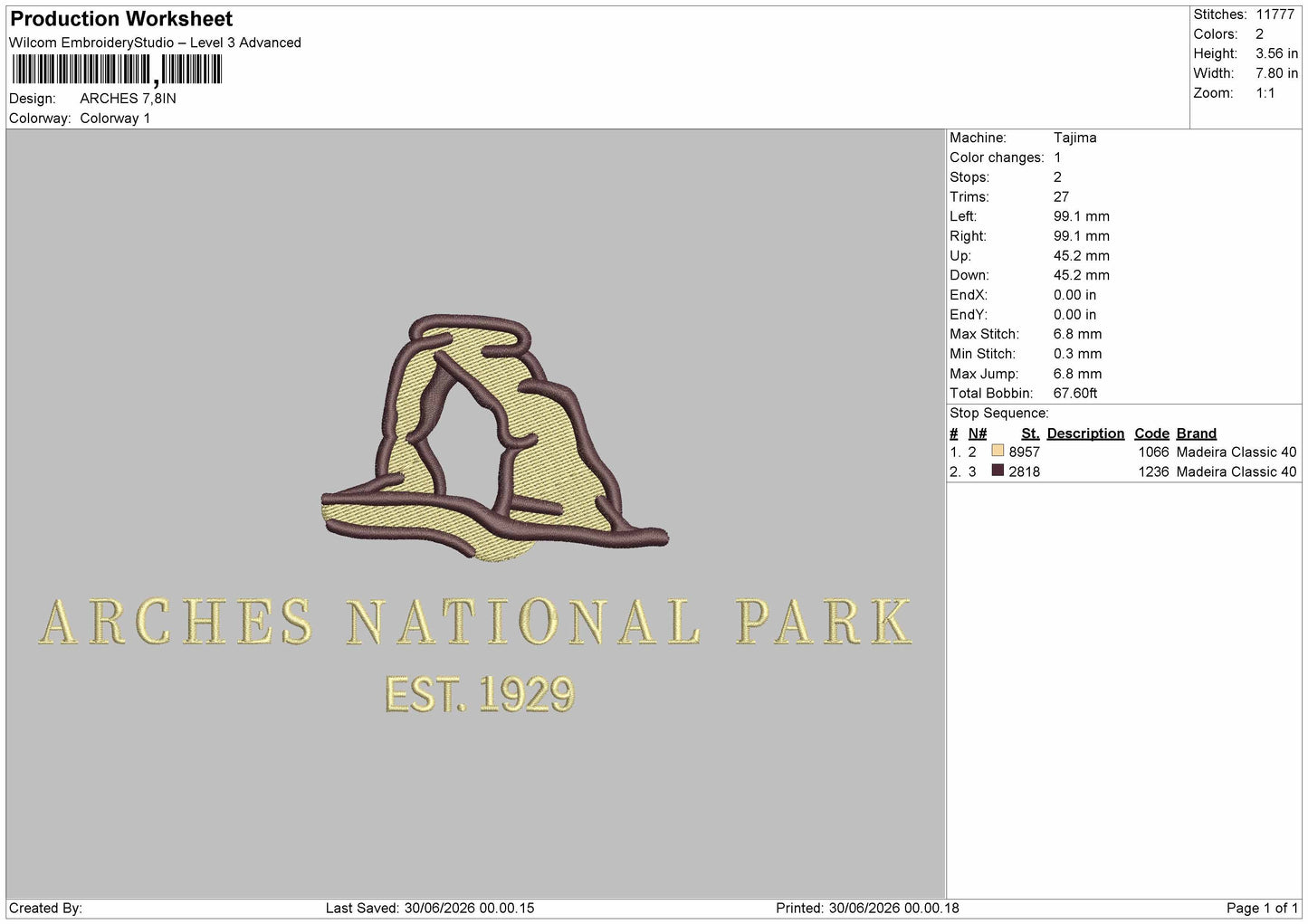This screenshot has height=924, width=1308.
Task: Click the 'Stop Sequence:' label
Action: (998, 414)
